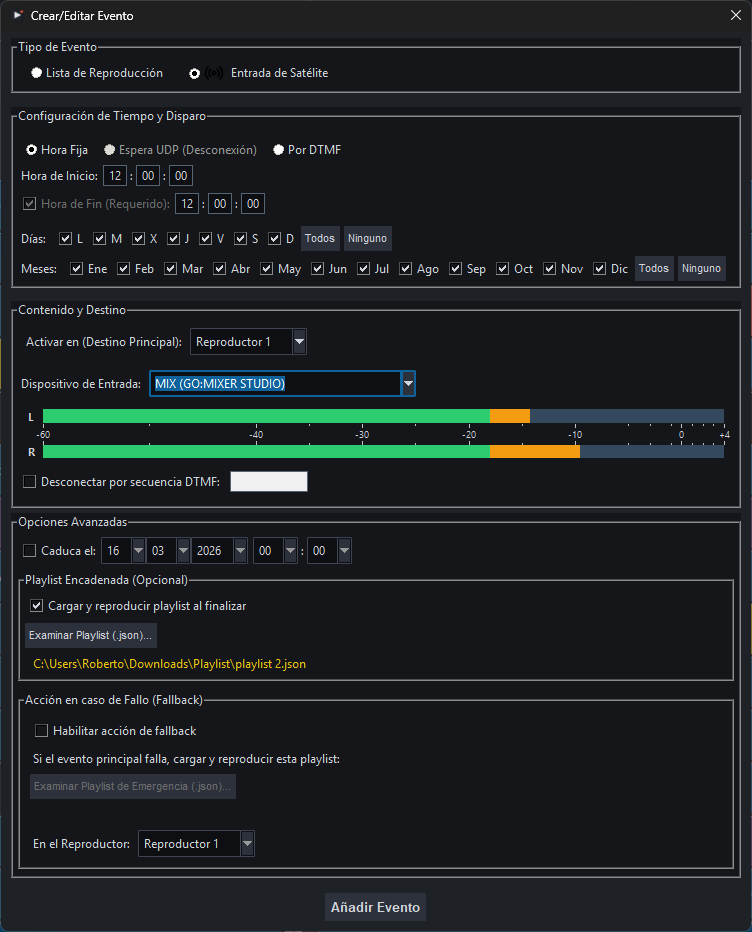Click Ninguno button in the Meses row

(x=701, y=269)
